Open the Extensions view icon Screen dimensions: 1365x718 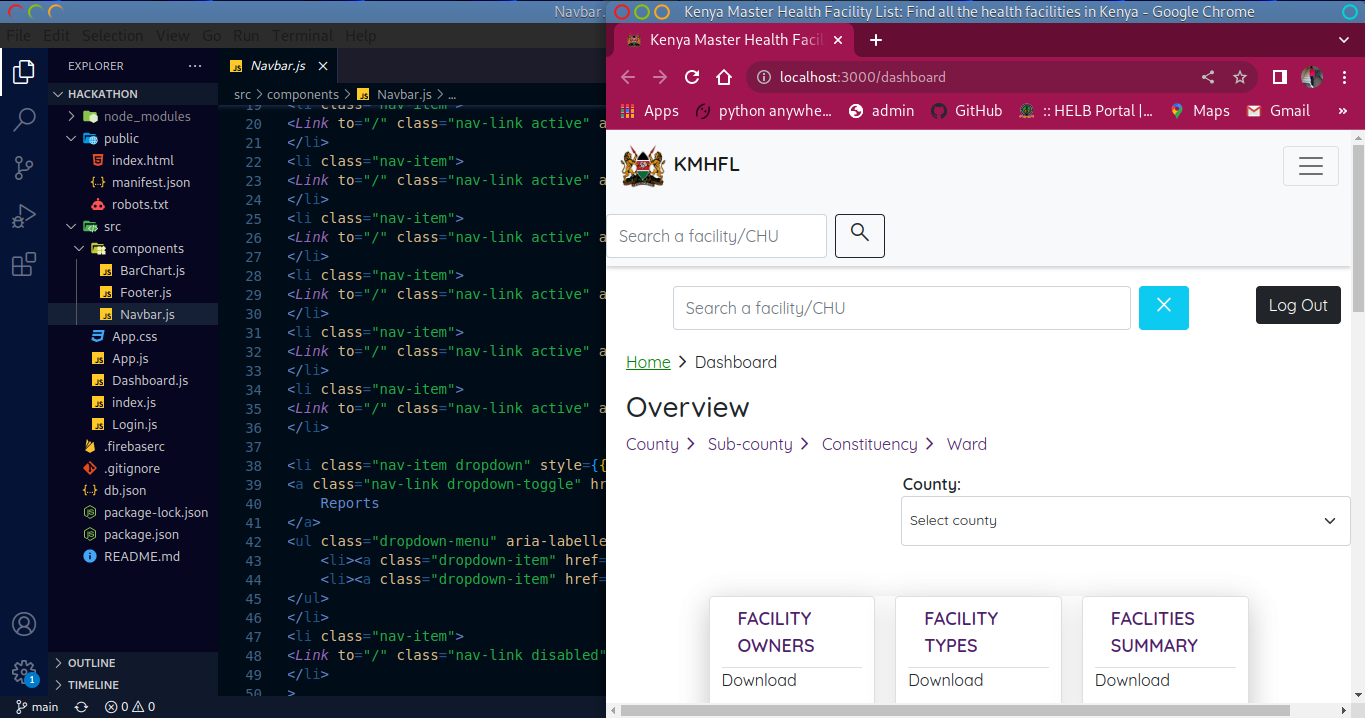24,264
